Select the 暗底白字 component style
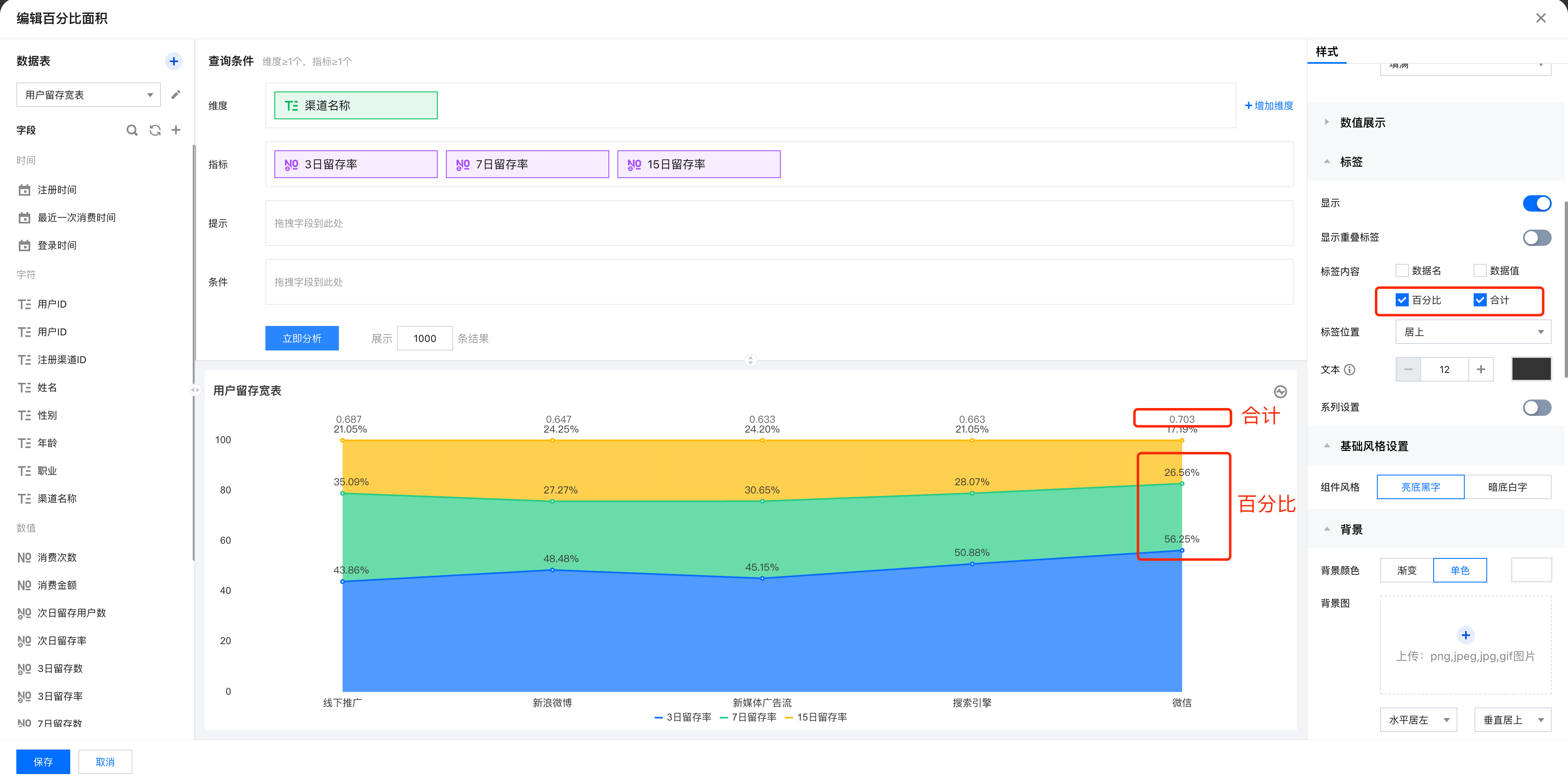The image size is (1568, 781). tap(1507, 487)
